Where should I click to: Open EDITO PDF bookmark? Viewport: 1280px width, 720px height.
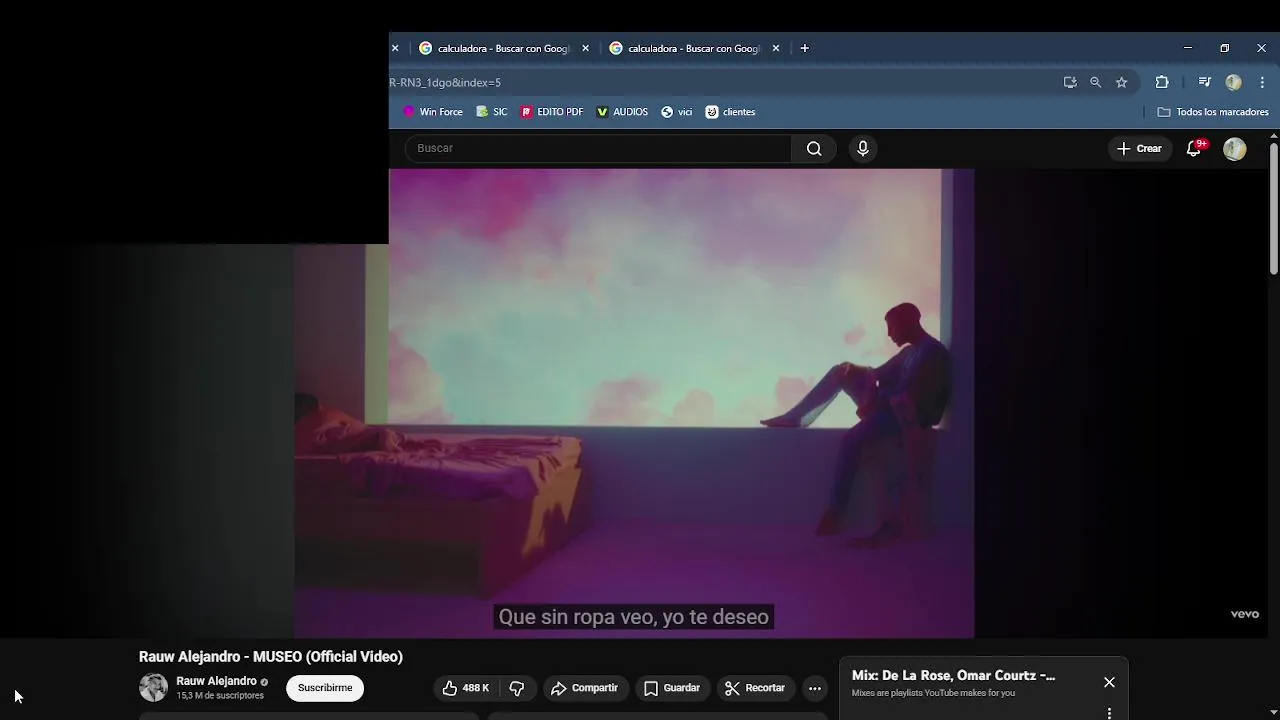click(552, 112)
